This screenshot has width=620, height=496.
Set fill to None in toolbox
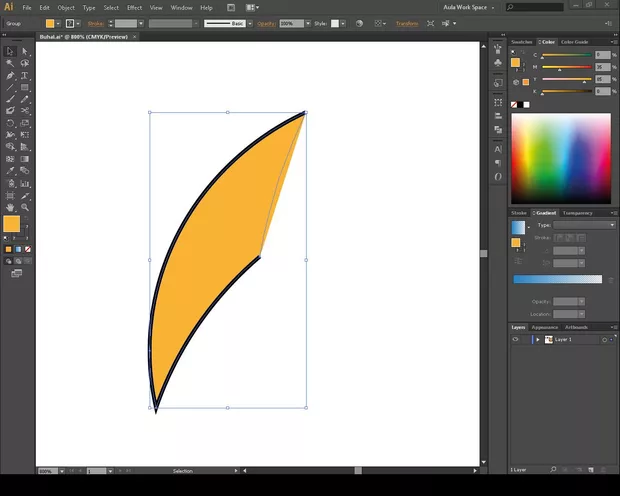click(x=27, y=248)
